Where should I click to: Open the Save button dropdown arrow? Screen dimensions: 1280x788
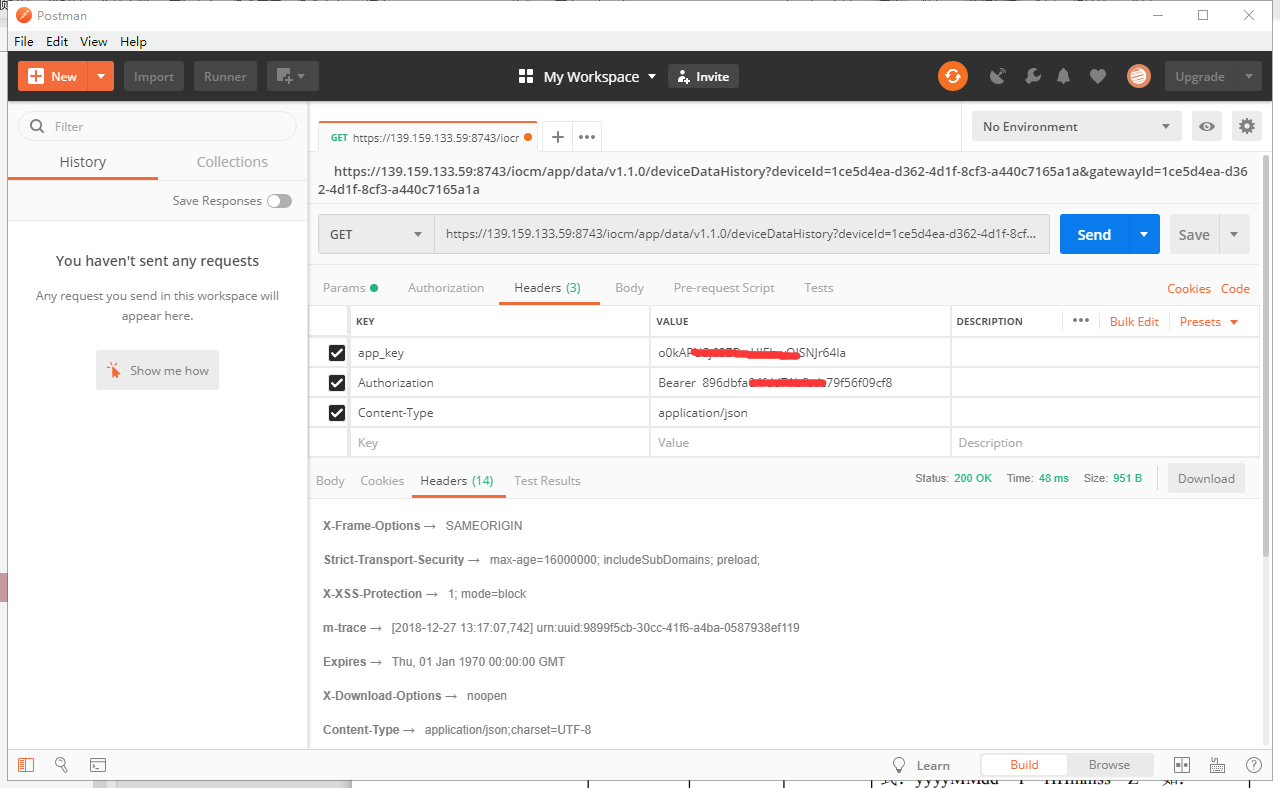point(1233,234)
